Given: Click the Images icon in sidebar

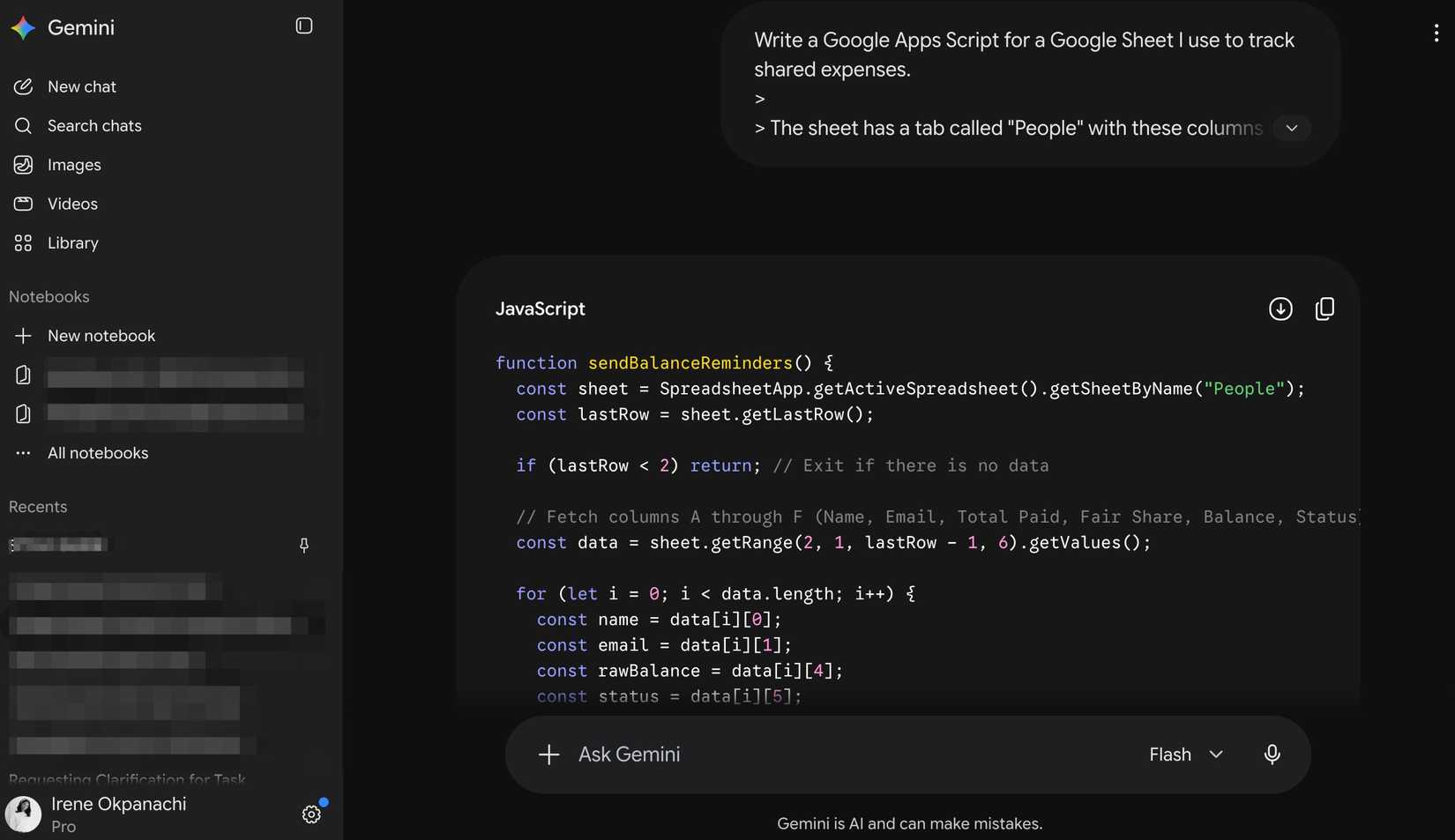Looking at the screenshot, I should 23,165.
